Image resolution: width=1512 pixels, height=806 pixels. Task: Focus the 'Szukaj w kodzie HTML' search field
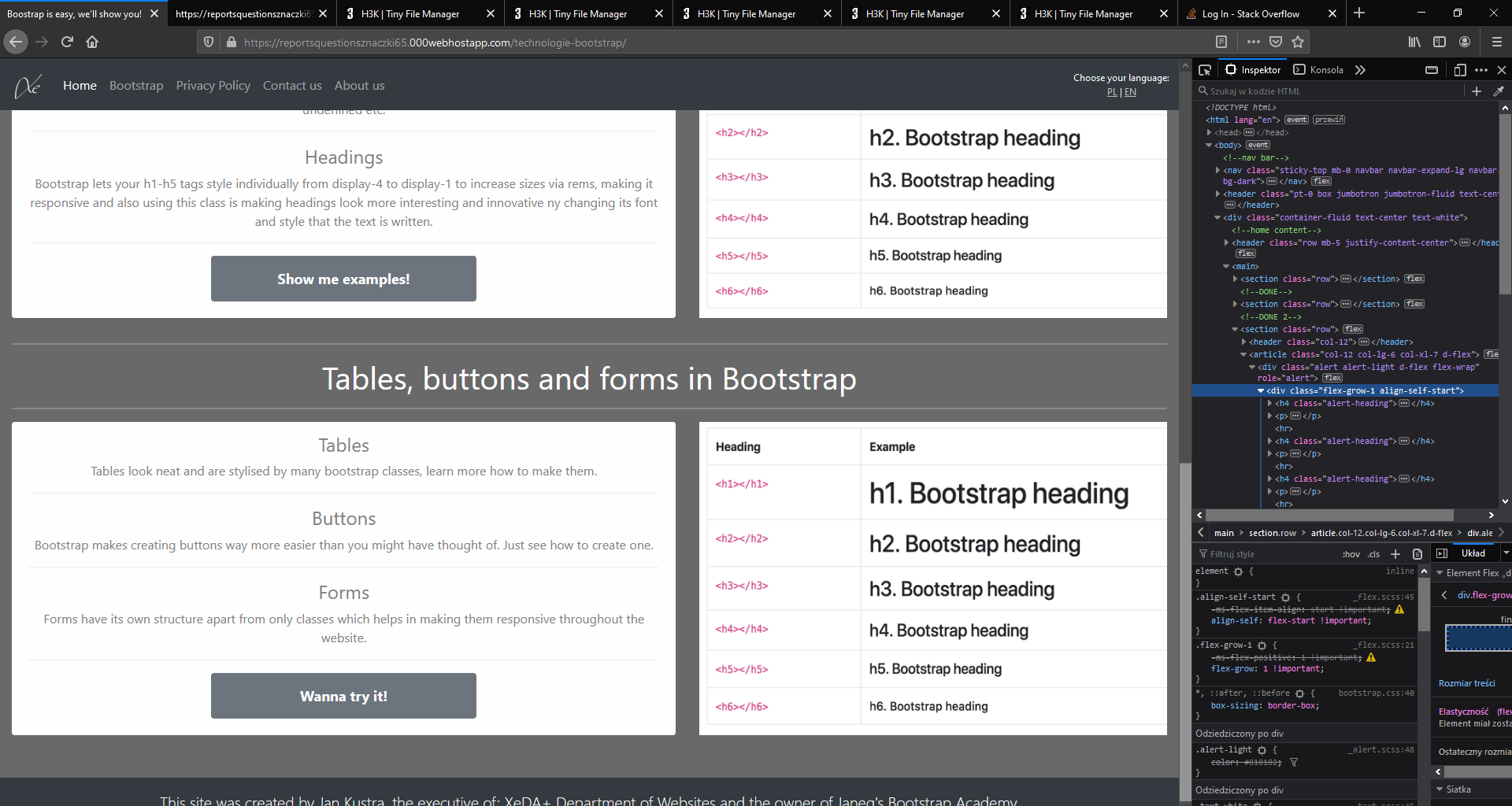[x=1331, y=91]
